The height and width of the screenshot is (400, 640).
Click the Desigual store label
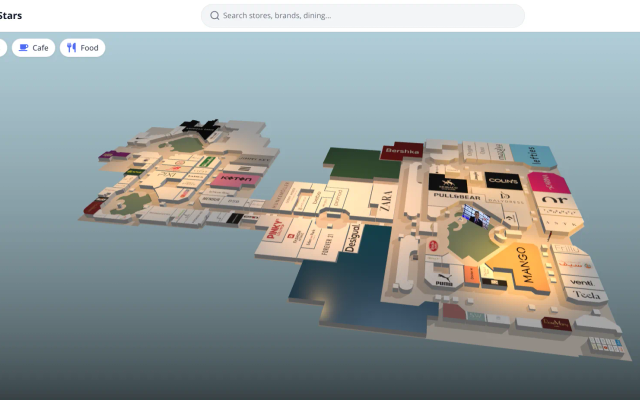point(353,238)
